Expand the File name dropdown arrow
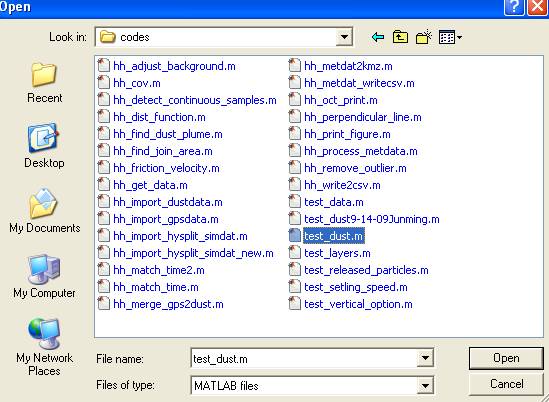Screen dimensions: 549x402 [425, 358]
